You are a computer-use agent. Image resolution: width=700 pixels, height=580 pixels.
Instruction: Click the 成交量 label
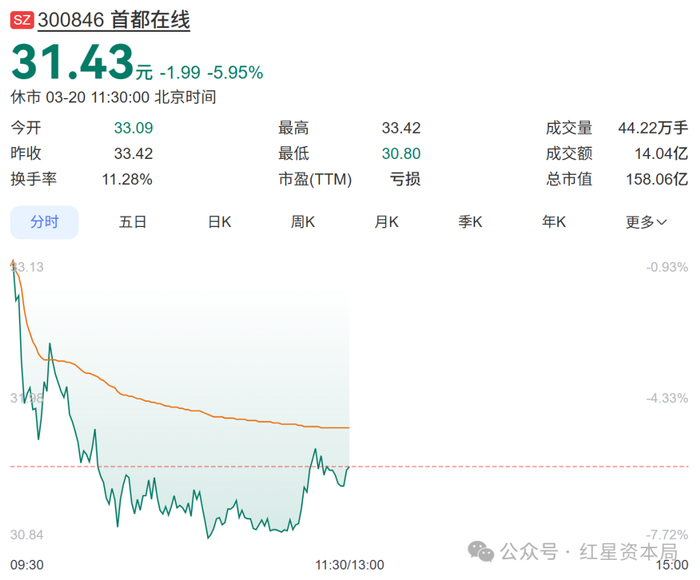click(569, 128)
